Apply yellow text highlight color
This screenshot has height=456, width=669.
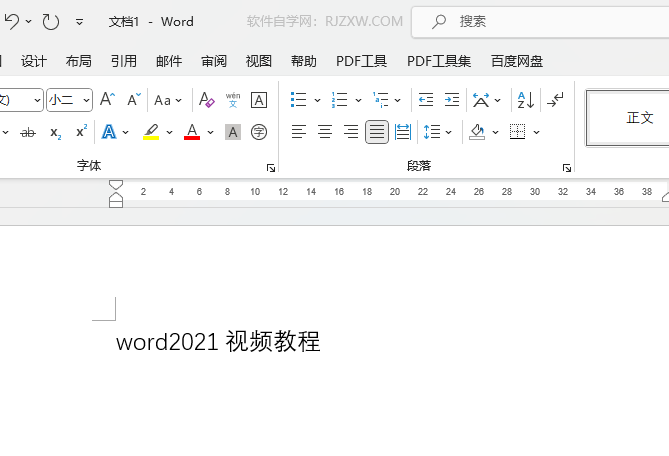tap(151, 132)
